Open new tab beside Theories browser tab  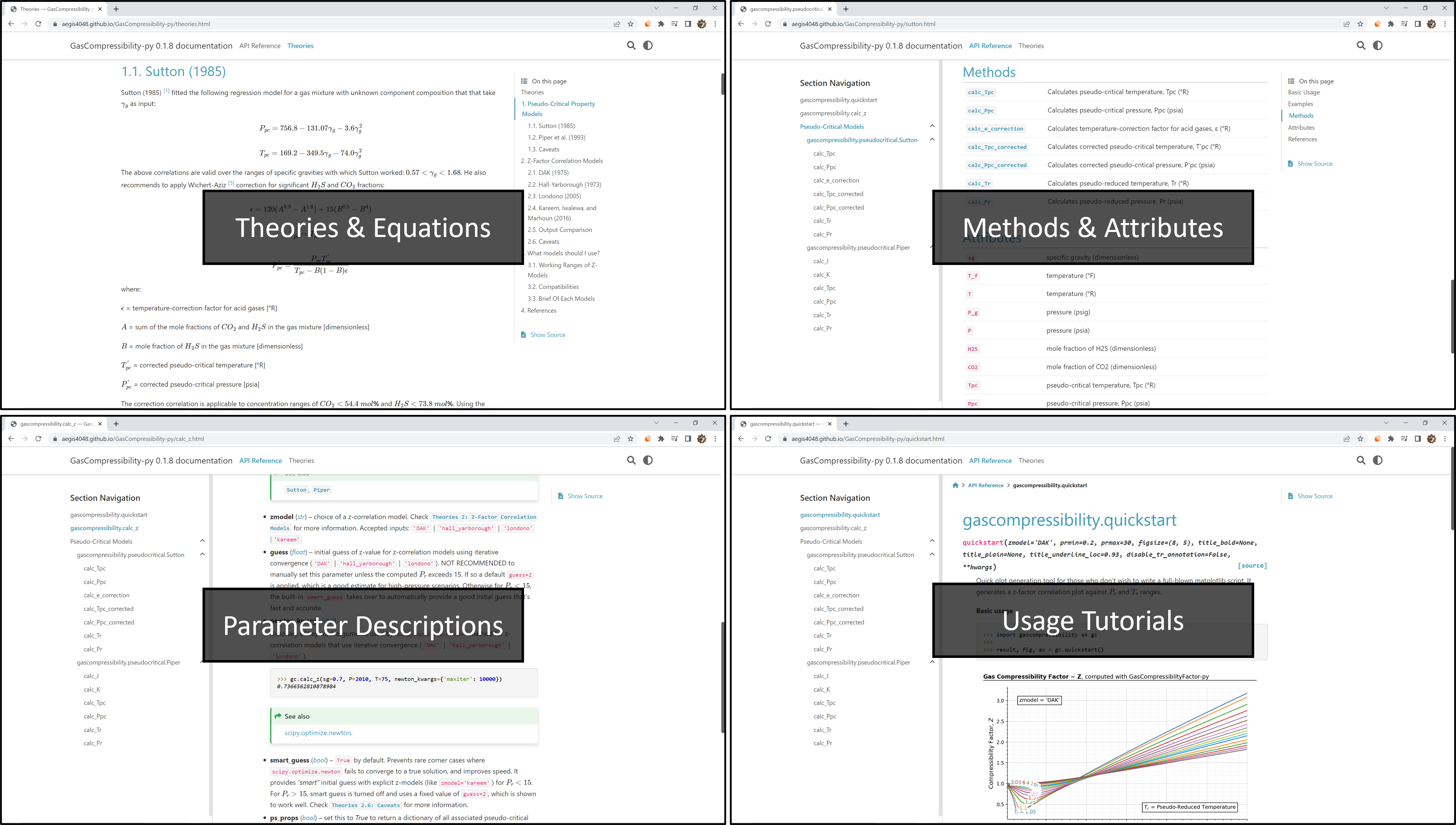click(116, 9)
